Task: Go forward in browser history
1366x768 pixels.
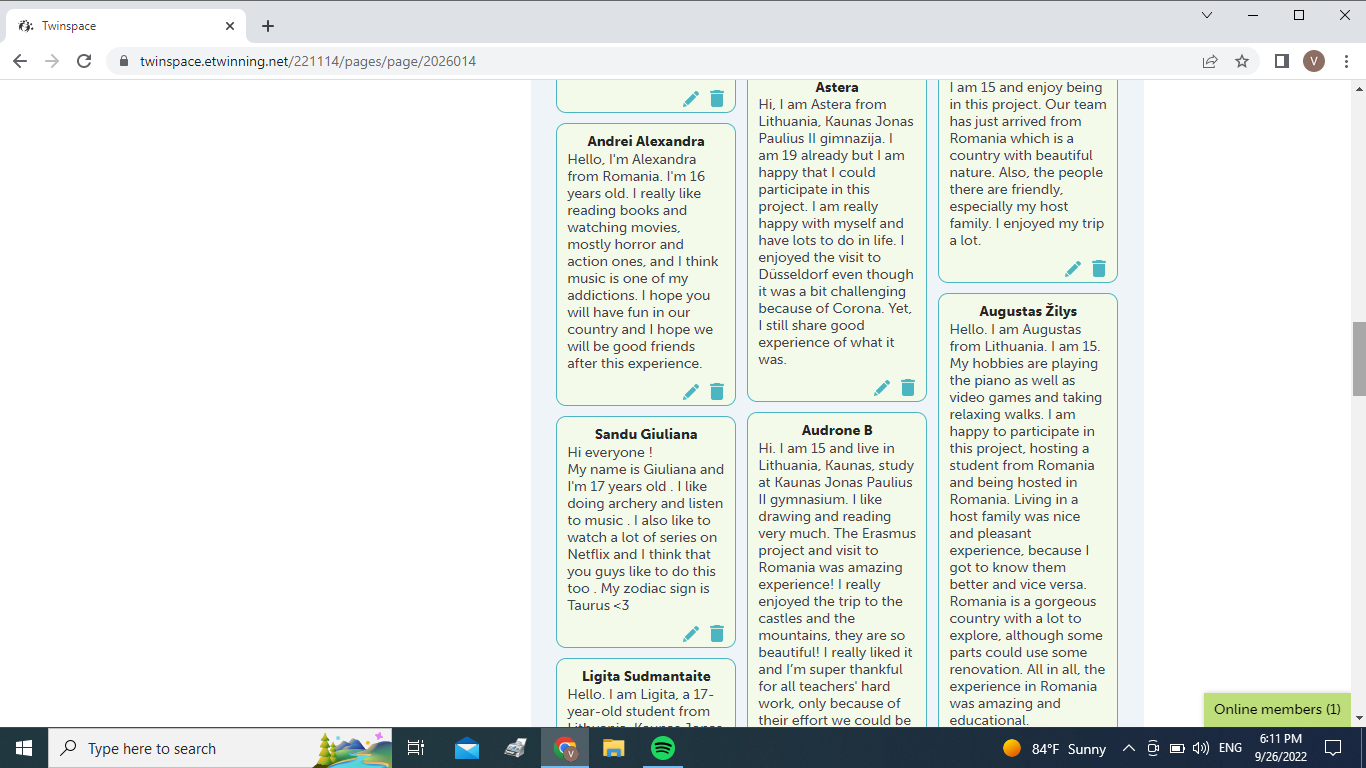Action: click(52, 61)
